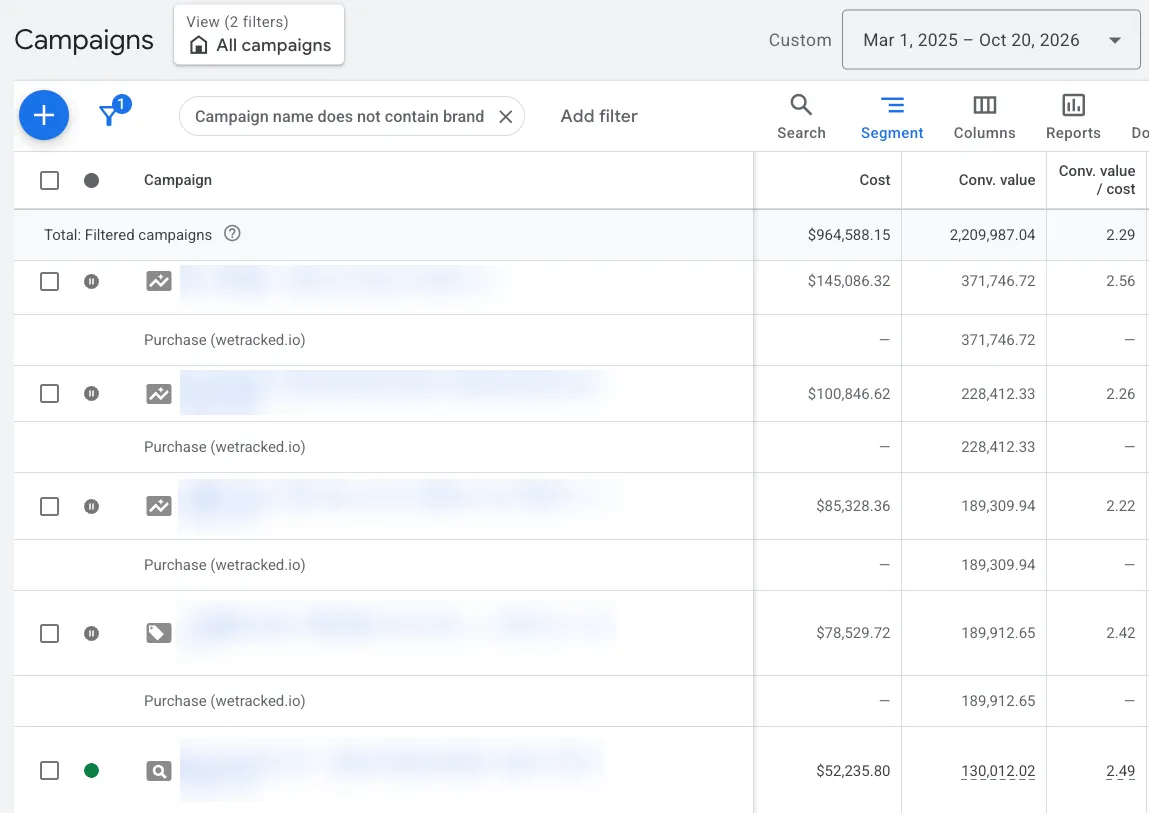Click campaign type icon in $85,328.36 row
Viewport: 1149px width, 813px height.
159,506
